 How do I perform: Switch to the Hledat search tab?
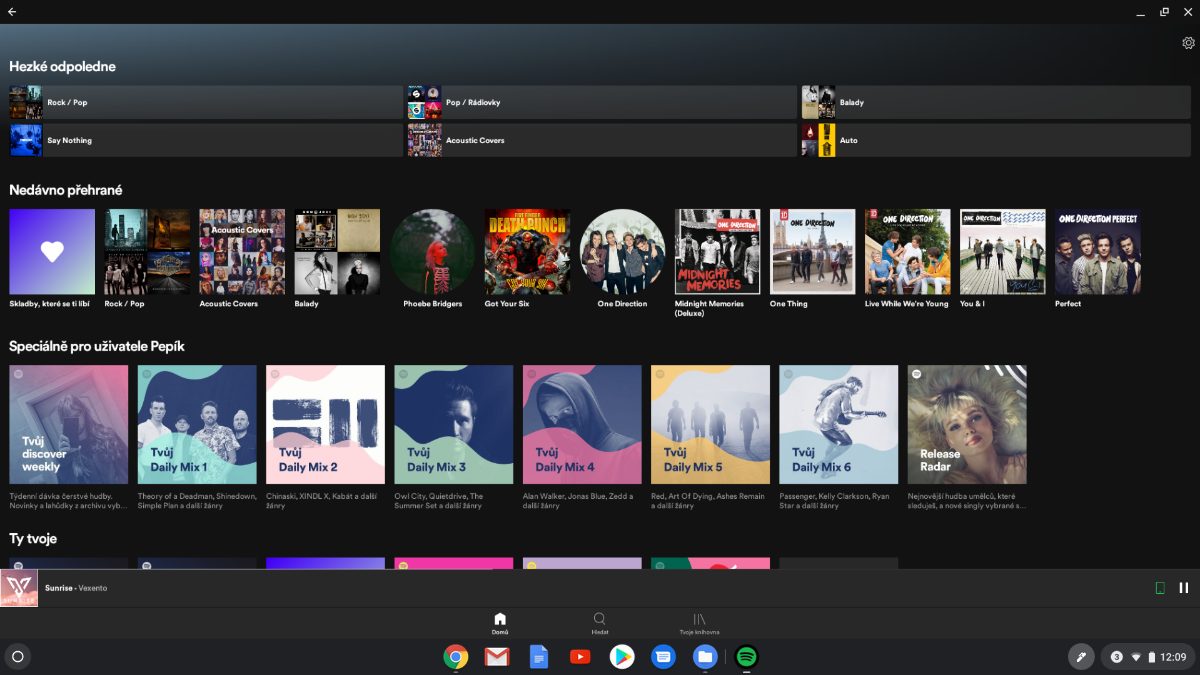click(x=599, y=624)
